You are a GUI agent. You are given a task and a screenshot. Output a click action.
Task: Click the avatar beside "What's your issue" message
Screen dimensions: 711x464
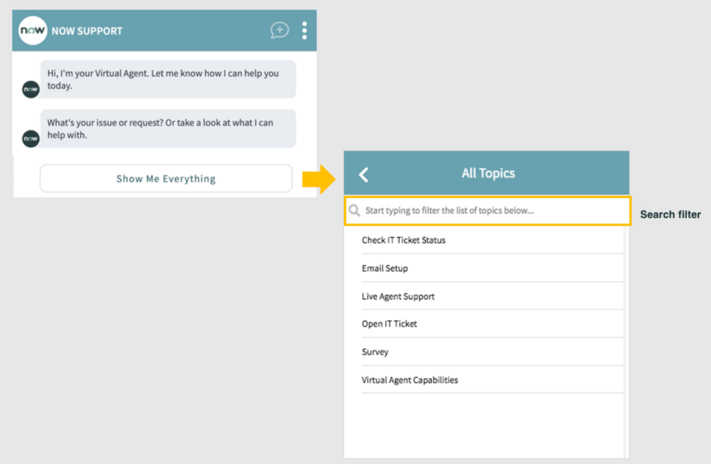click(31, 139)
